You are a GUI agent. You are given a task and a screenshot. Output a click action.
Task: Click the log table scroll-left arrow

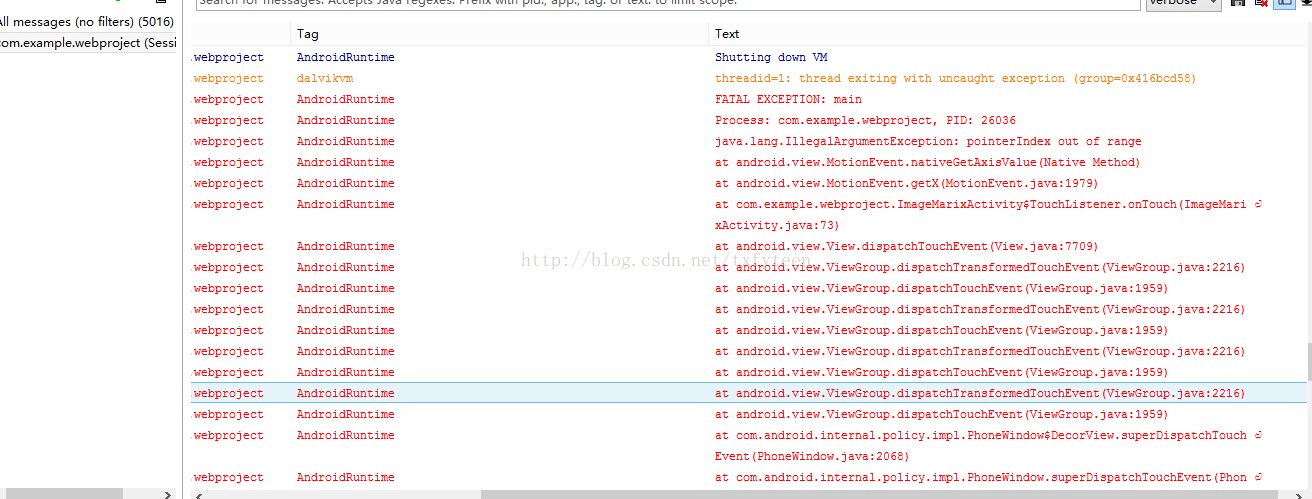(x=197, y=494)
